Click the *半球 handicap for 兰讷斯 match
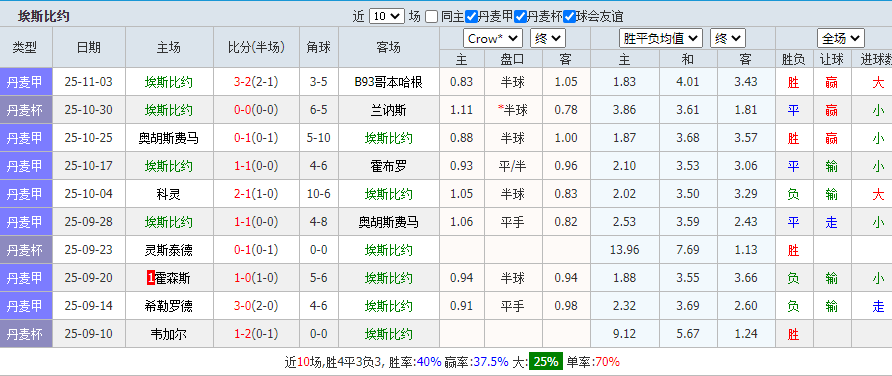 [513, 110]
